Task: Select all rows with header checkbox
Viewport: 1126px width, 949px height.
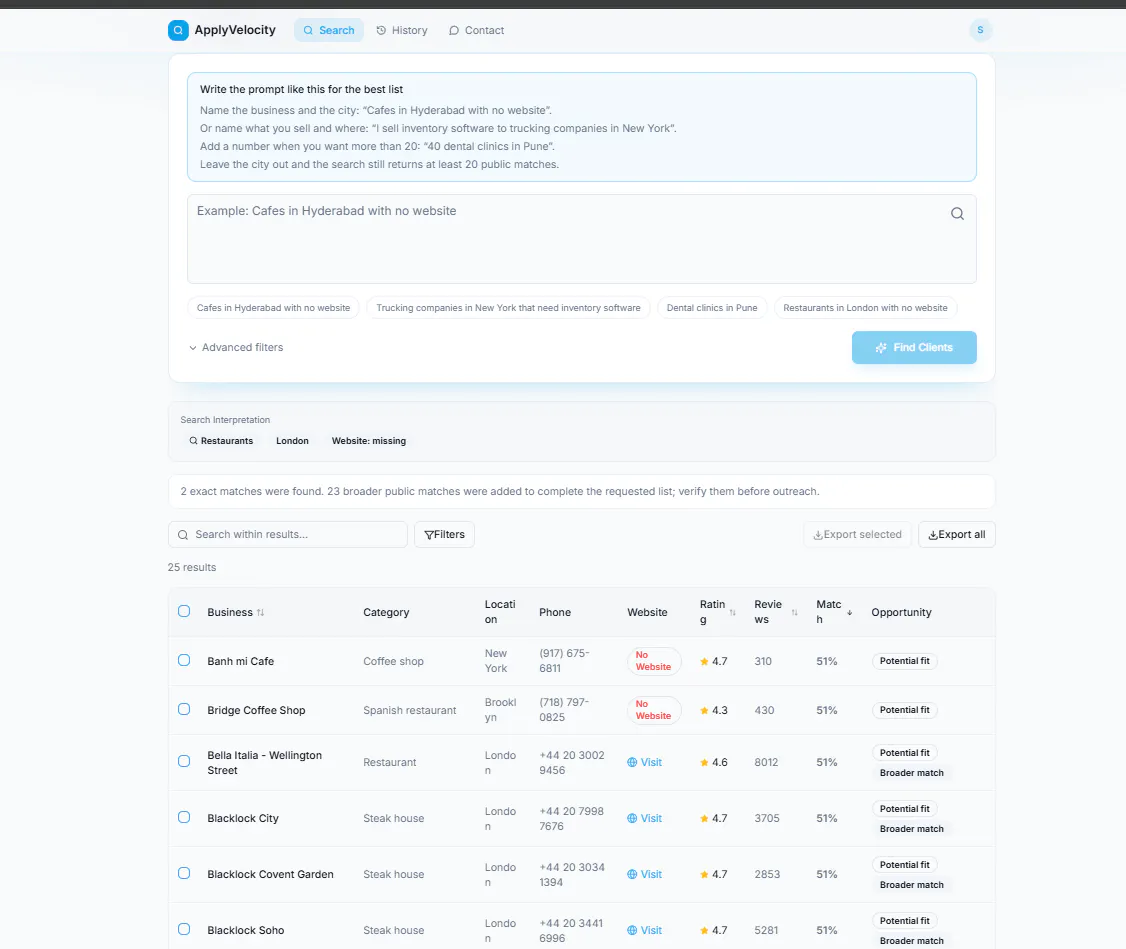Action: click(x=184, y=612)
